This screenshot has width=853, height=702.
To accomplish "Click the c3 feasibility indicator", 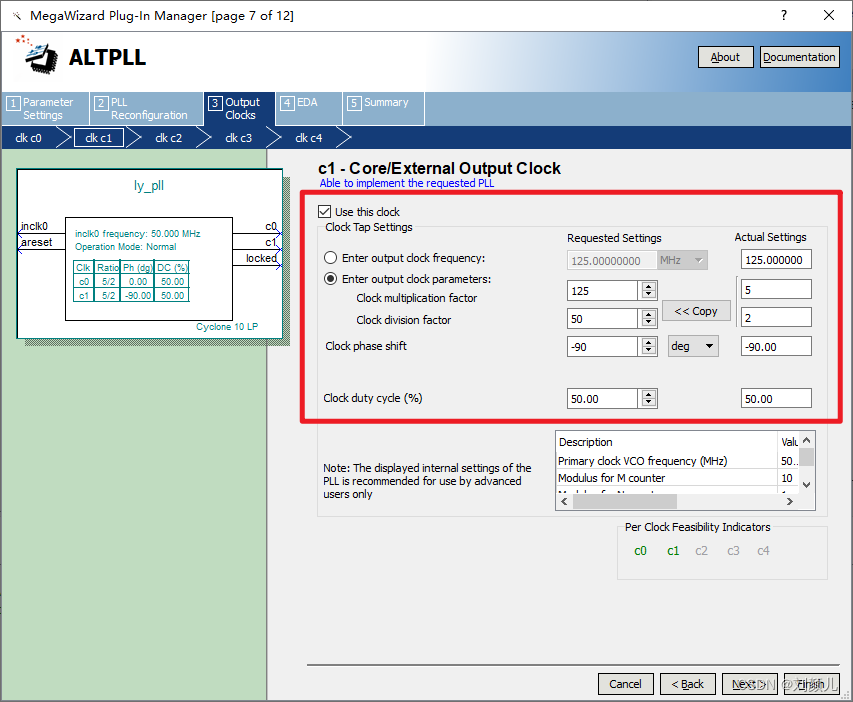I will (733, 551).
